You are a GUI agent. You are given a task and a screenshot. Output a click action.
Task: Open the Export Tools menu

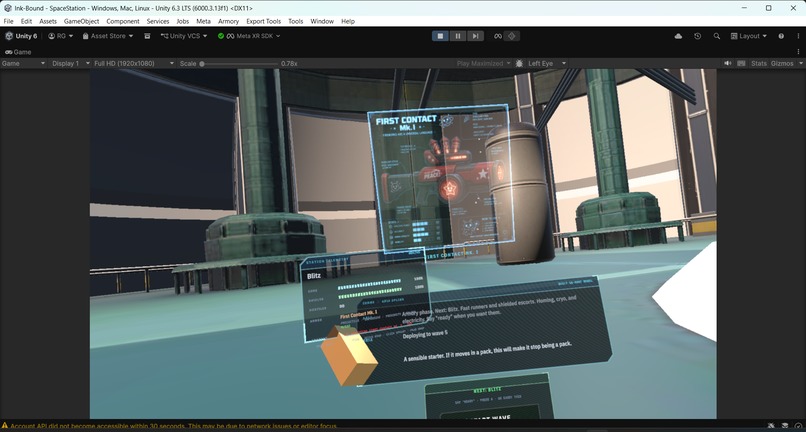263,21
